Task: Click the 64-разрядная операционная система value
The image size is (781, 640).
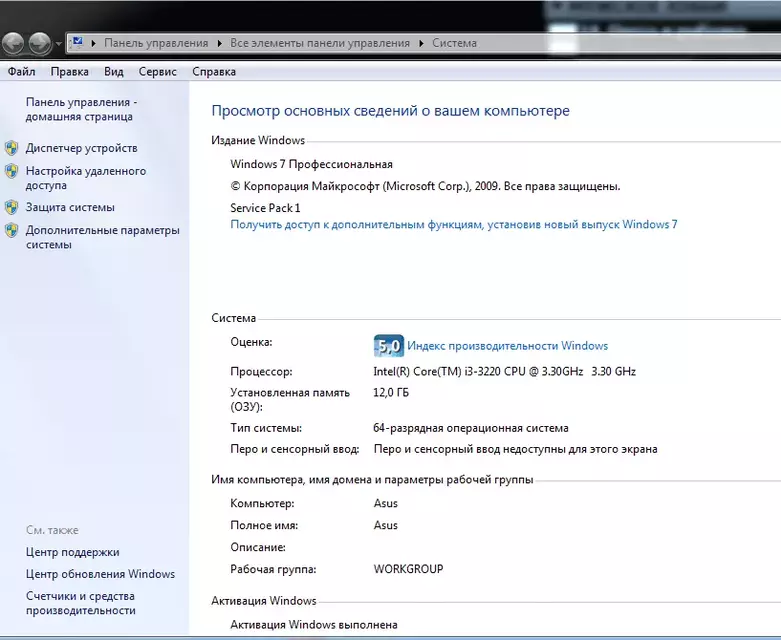Action: click(471, 428)
